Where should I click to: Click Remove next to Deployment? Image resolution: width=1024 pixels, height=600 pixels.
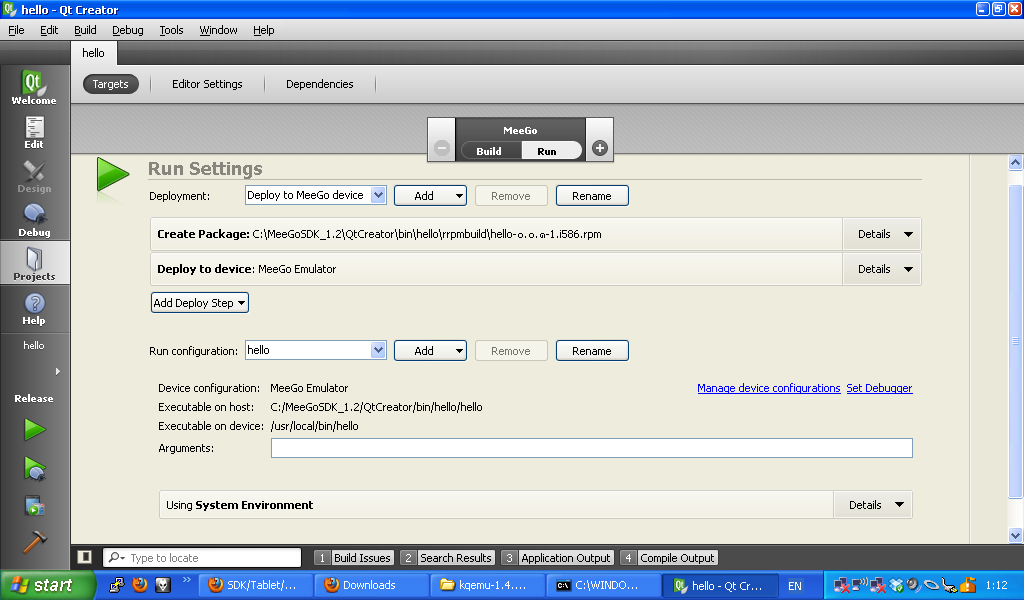point(511,196)
